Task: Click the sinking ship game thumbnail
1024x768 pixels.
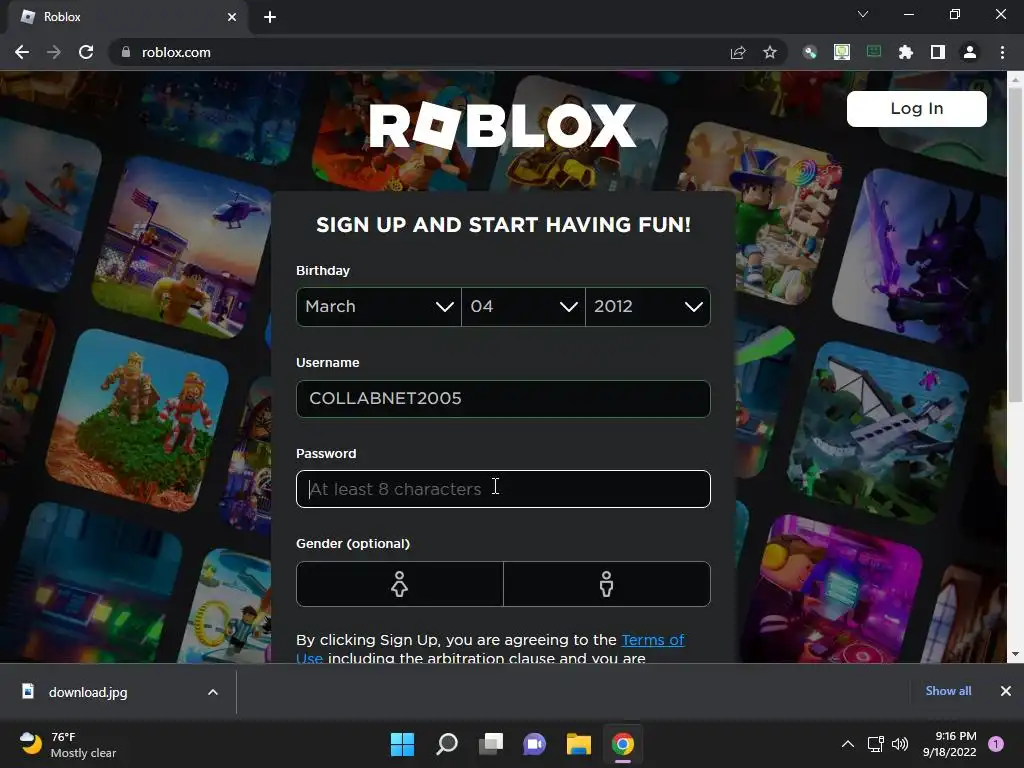Action: pyautogui.click(x=878, y=431)
